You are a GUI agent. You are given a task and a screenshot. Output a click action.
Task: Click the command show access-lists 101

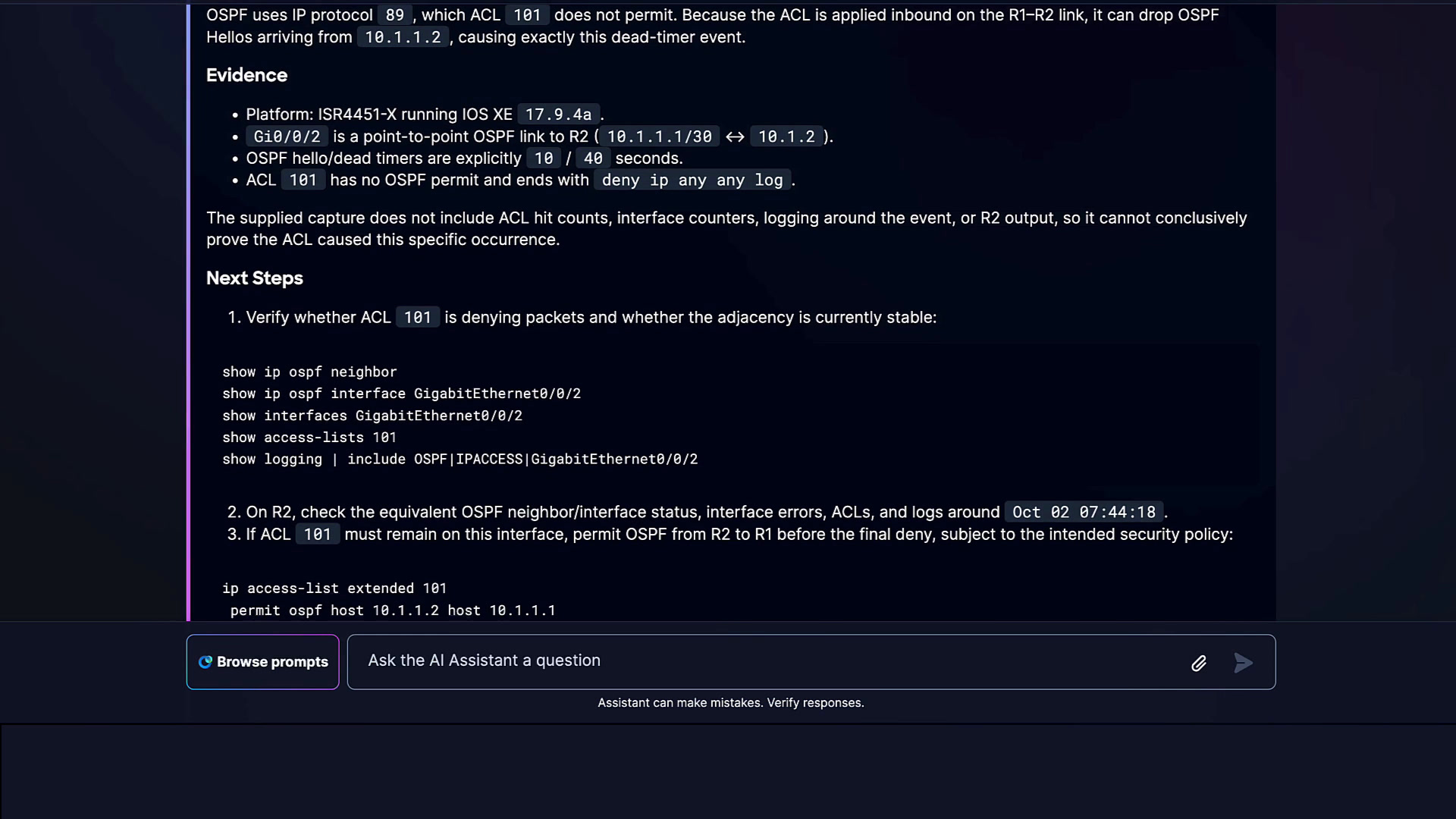[x=309, y=438]
